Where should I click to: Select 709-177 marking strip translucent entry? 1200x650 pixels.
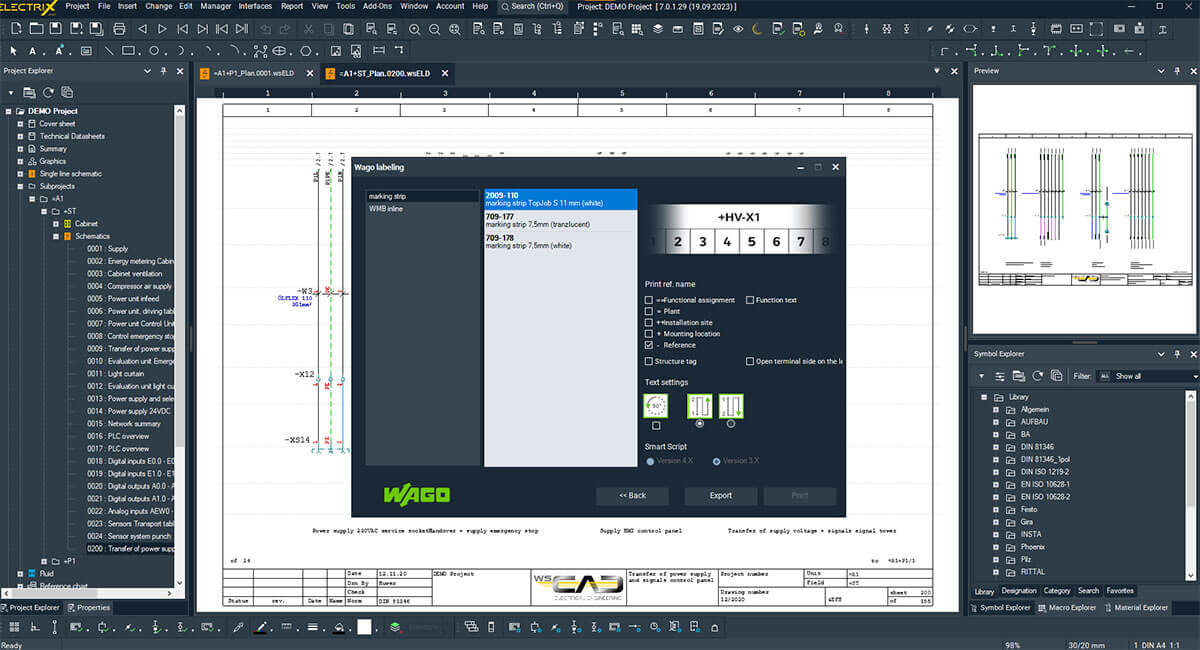pyautogui.click(x=560, y=220)
